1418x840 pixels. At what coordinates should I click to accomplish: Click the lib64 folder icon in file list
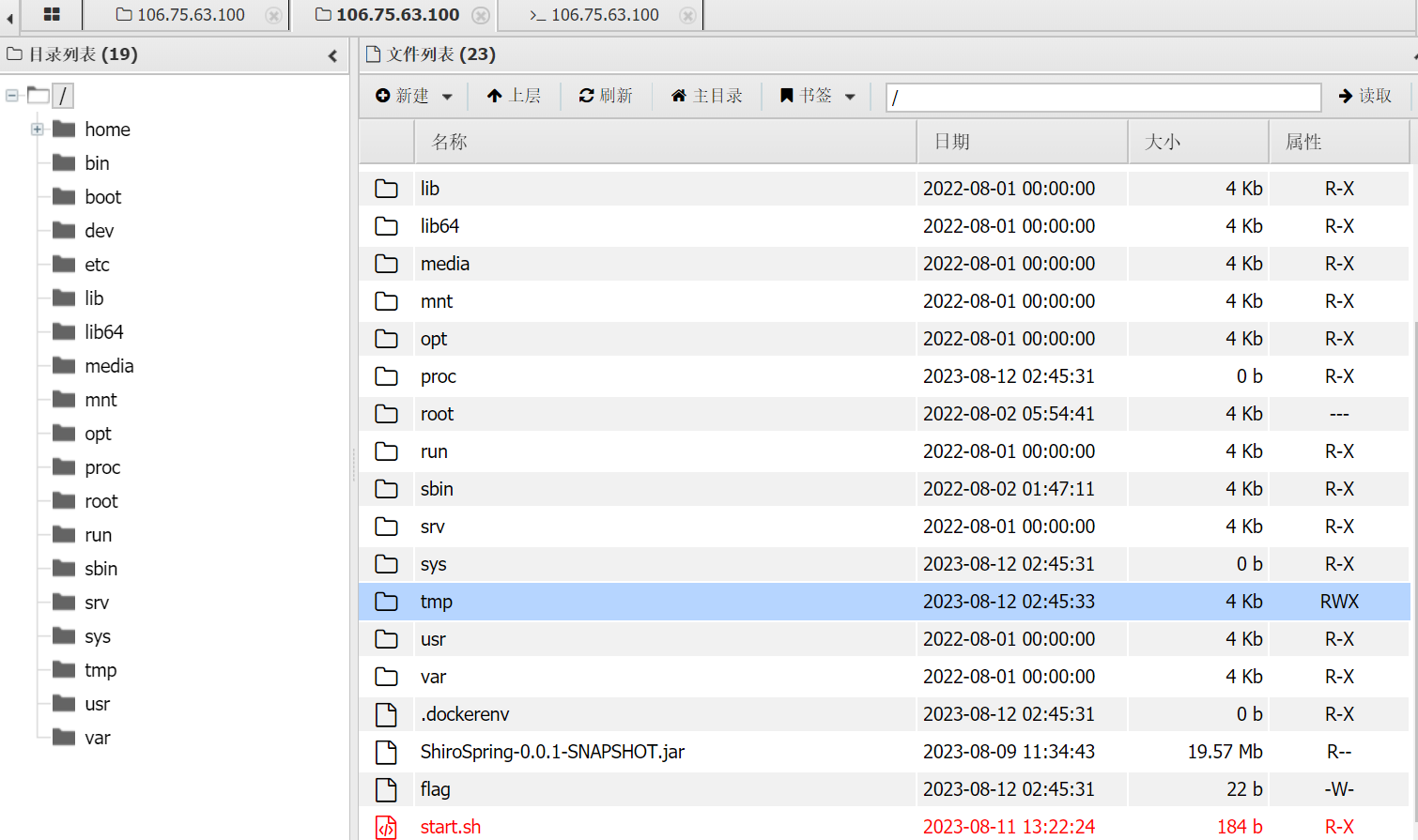tap(386, 226)
